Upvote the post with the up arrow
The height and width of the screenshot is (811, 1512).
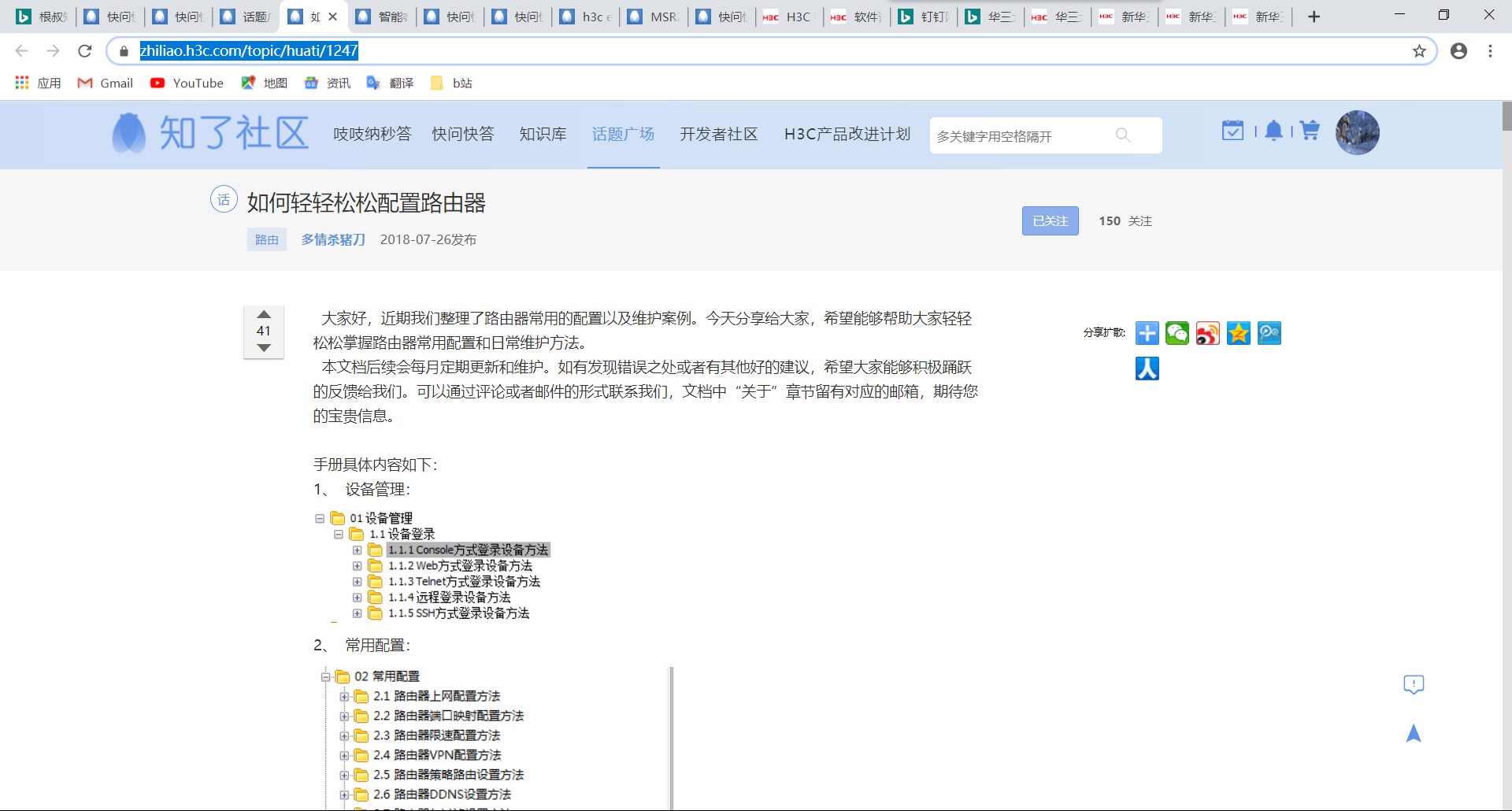[x=264, y=314]
